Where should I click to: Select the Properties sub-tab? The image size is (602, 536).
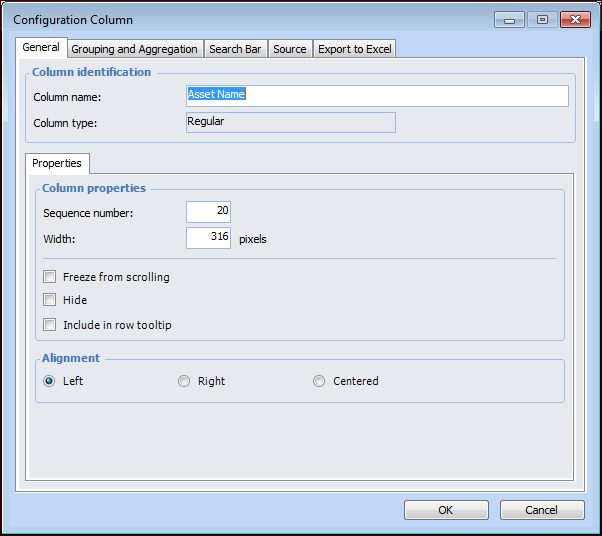point(57,163)
